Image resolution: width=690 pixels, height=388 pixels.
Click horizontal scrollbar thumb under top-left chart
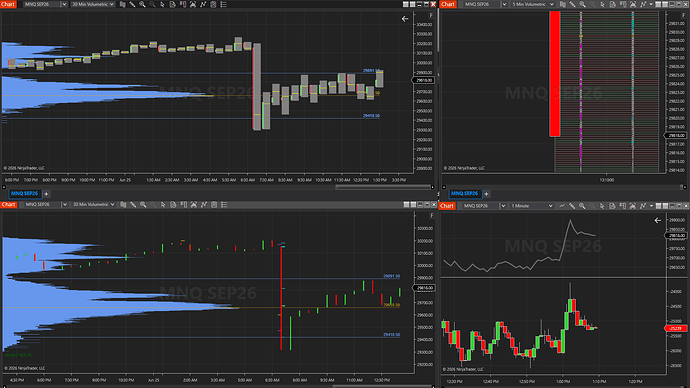click(x=383, y=187)
